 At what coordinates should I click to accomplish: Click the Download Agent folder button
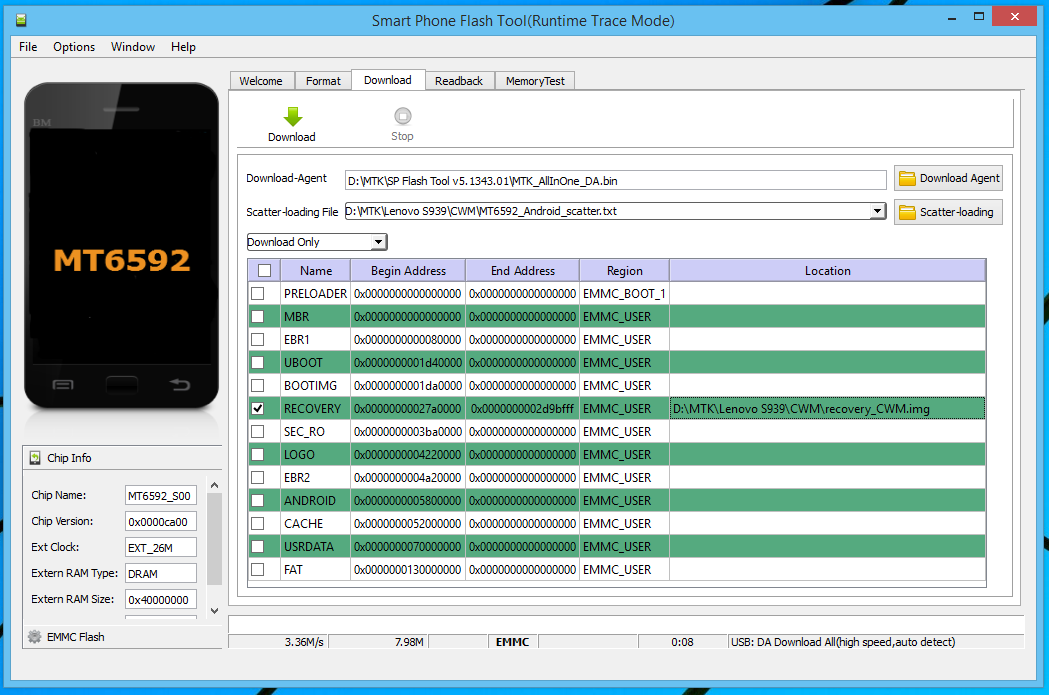coord(948,178)
